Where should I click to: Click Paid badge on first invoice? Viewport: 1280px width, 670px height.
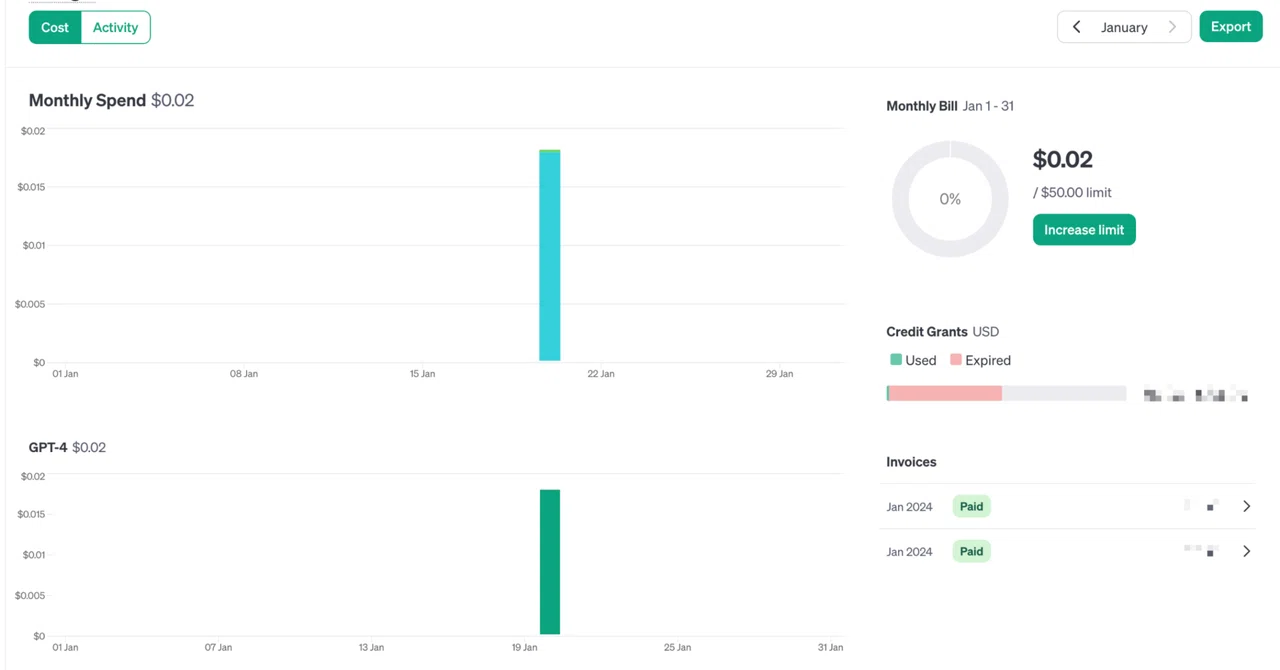coord(971,507)
